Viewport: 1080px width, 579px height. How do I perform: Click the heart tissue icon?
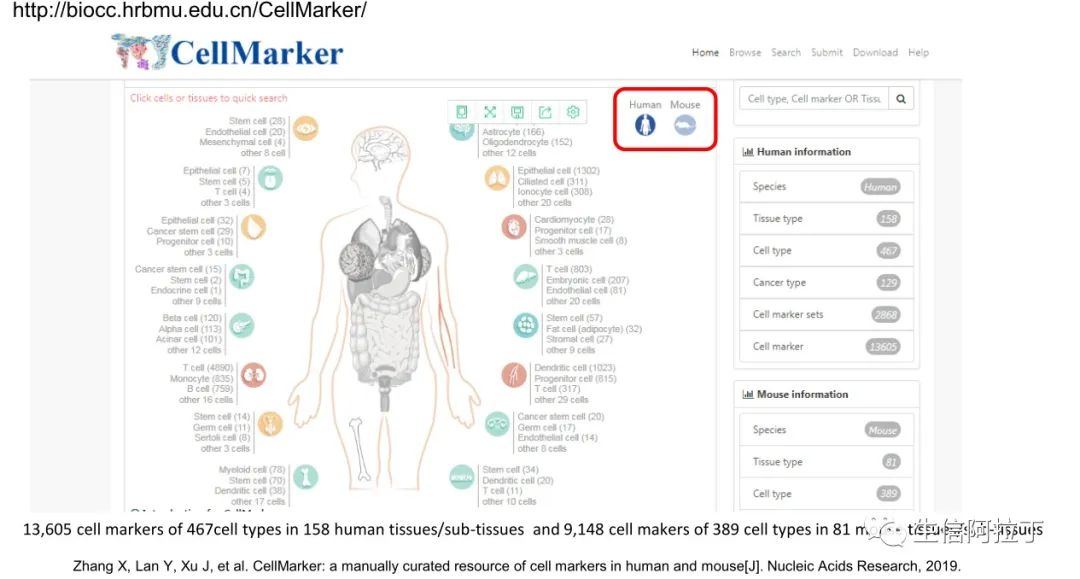pyautogui.click(x=514, y=227)
